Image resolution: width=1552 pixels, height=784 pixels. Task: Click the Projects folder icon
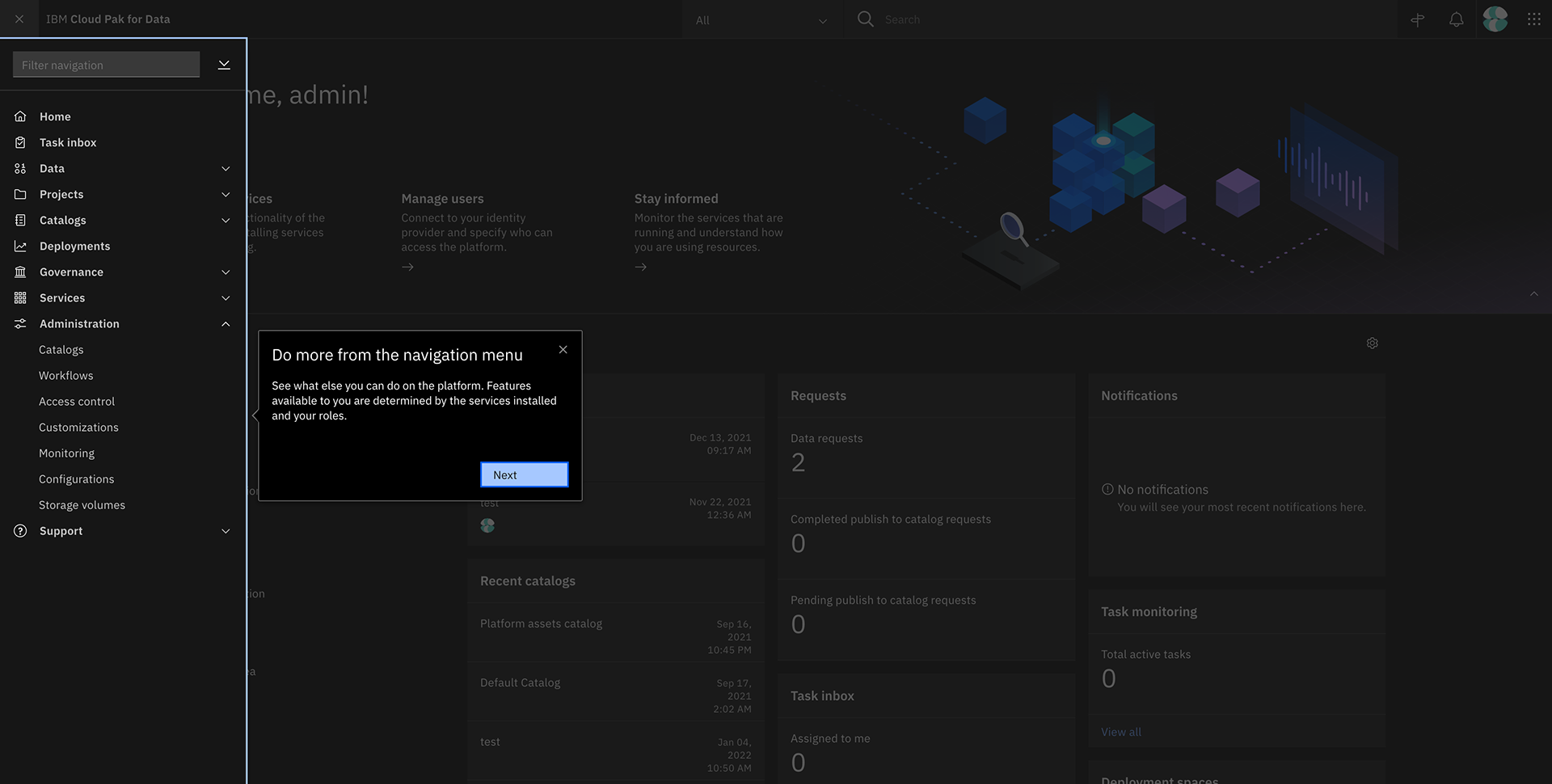(20, 194)
